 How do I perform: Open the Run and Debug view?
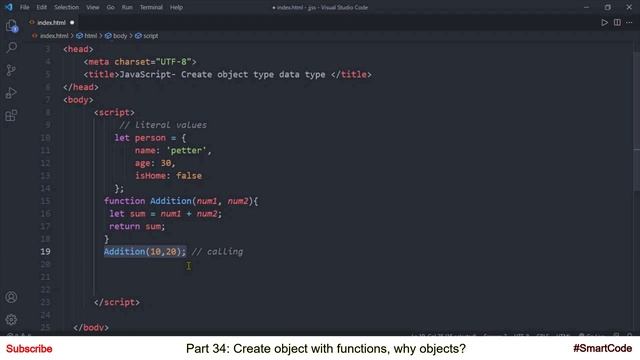point(11,93)
